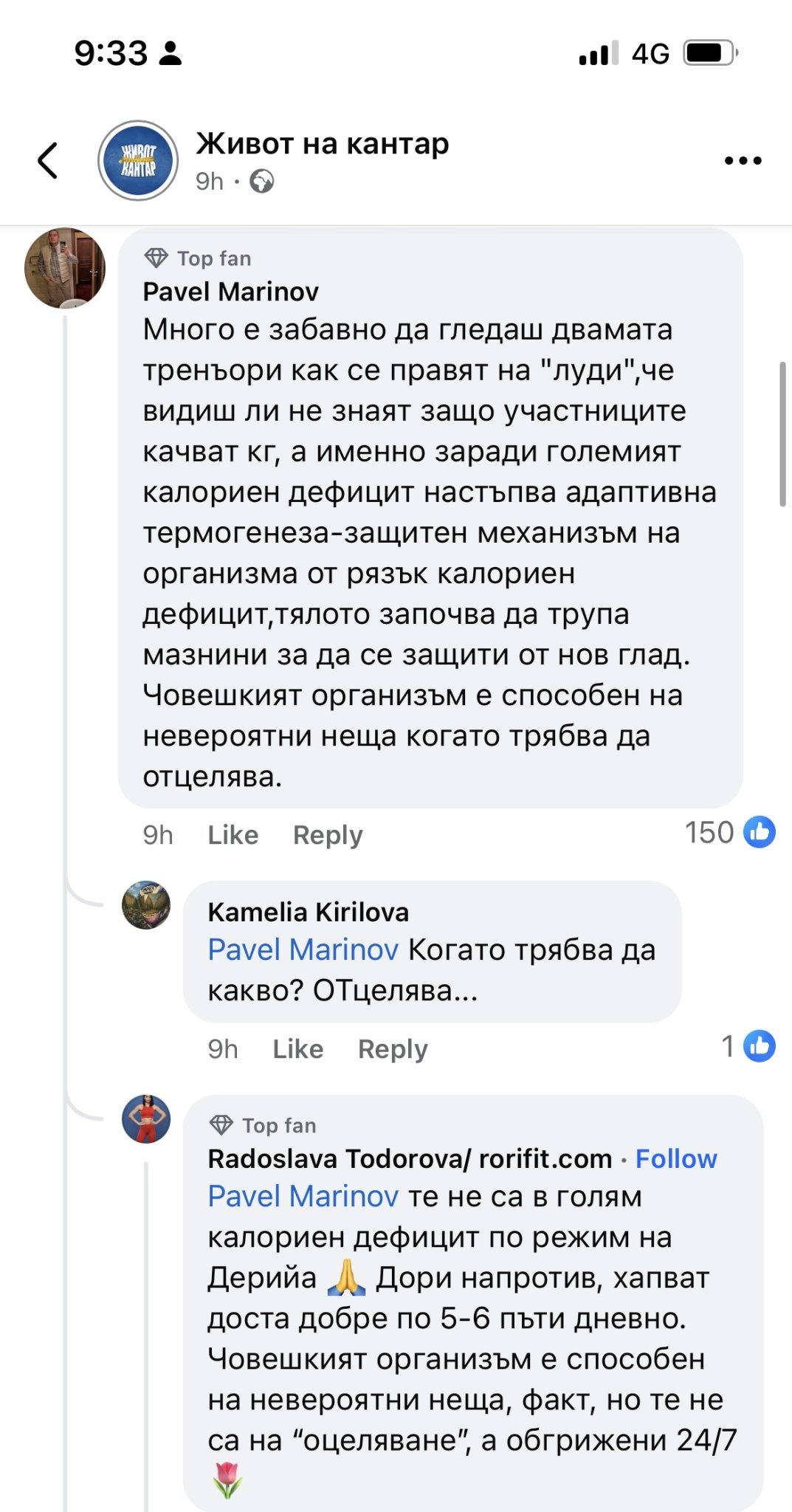Open Radoslava Todorova's avatar
The width and height of the screenshot is (792, 1512).
tap(146, 1119)
